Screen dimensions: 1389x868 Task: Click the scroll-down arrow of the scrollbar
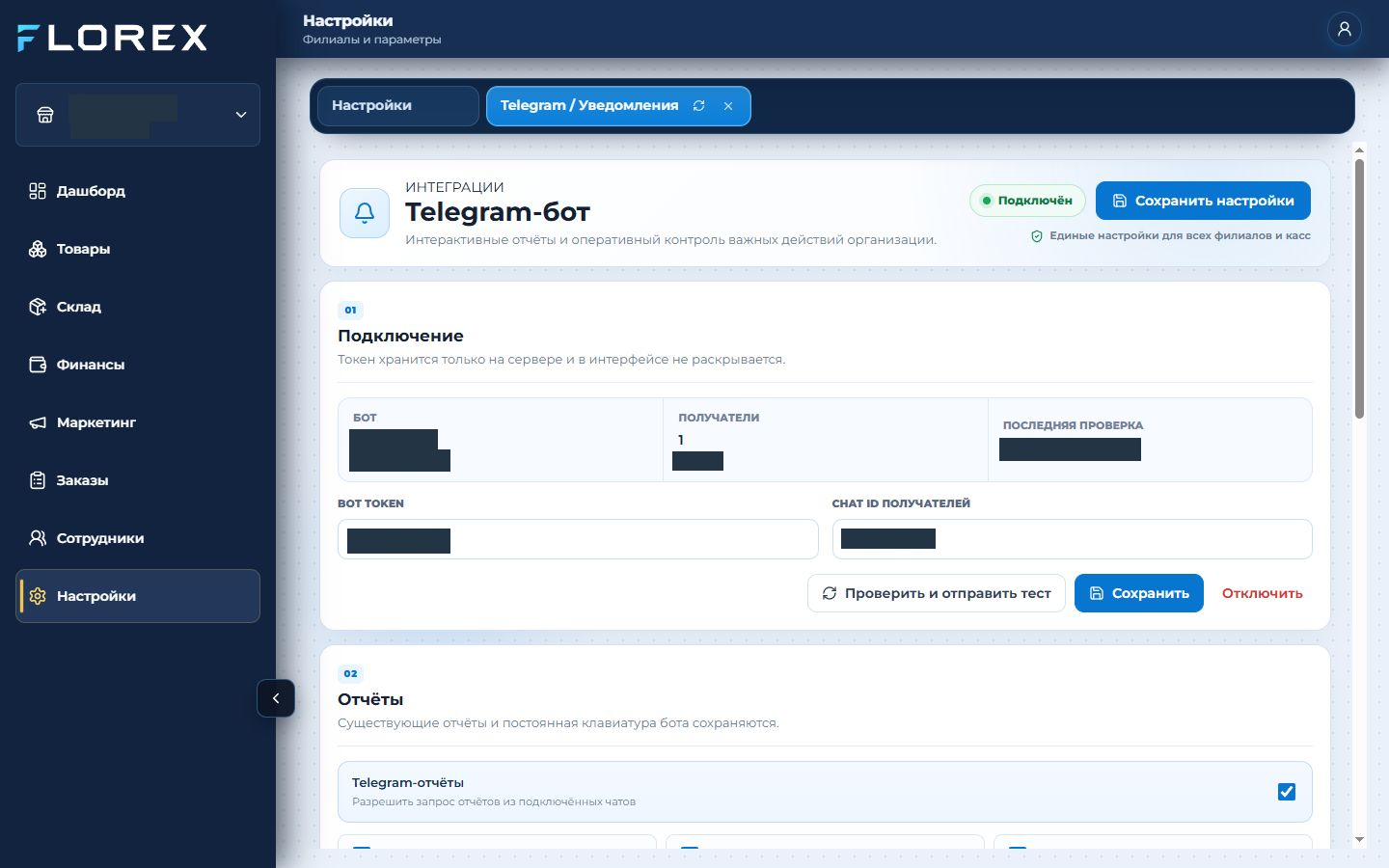(1359, 840)
